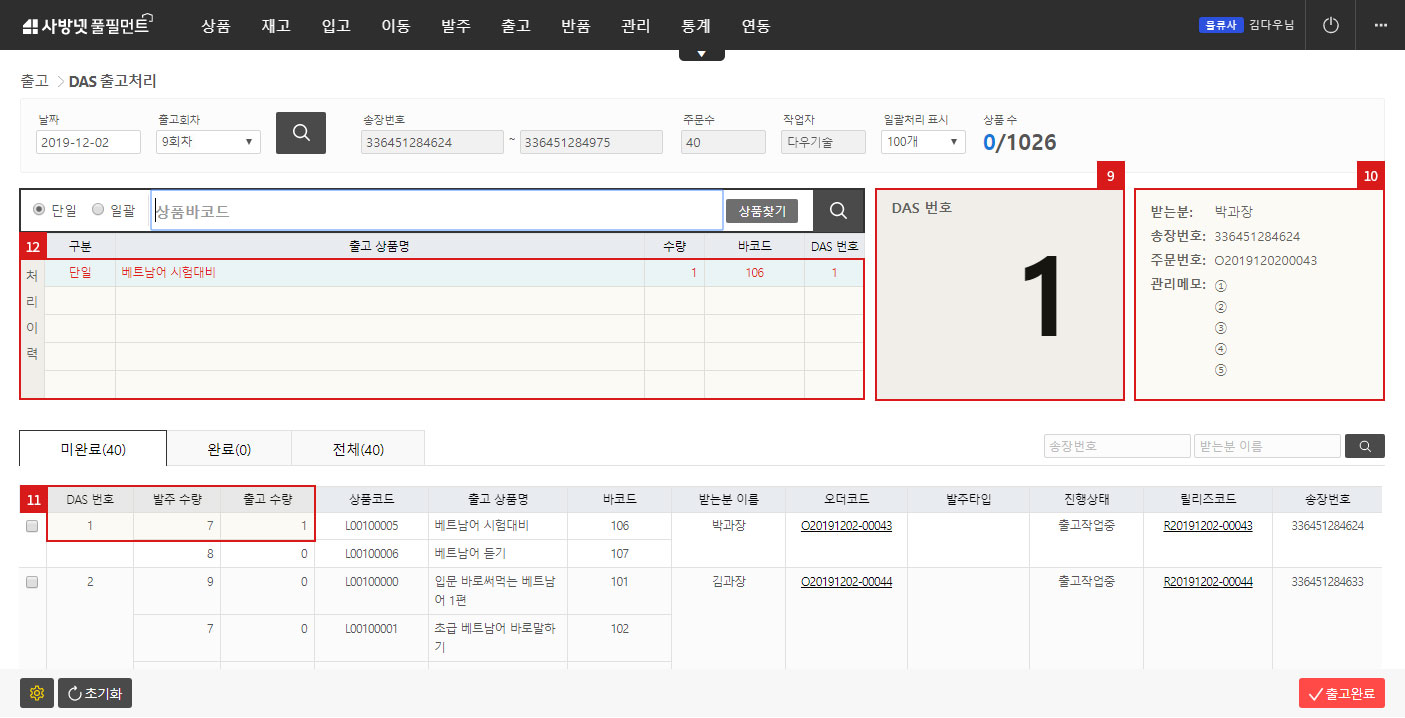
Task: Open the 출고회차 9회차 dropdown
Action: click(207, 141)
